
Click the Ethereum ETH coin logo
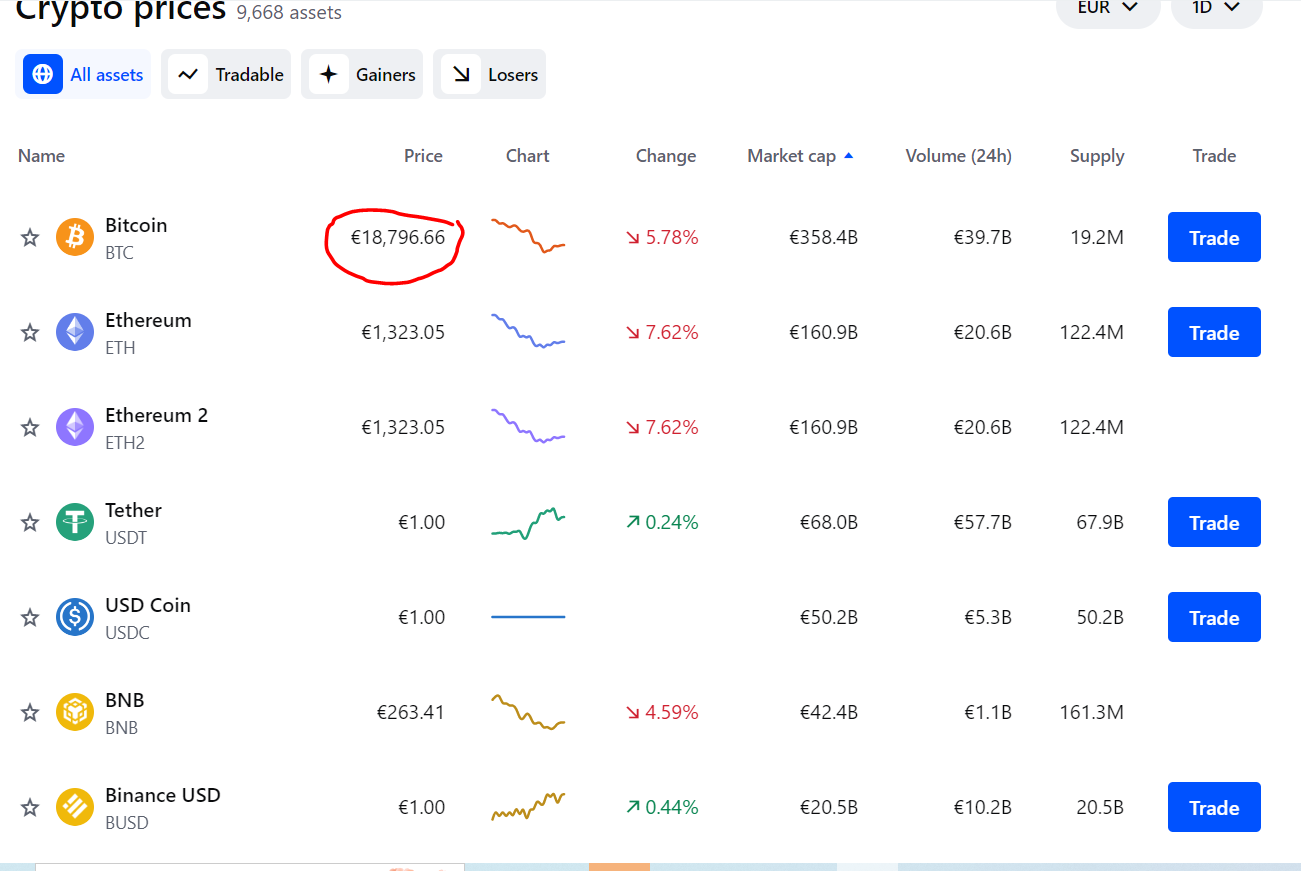pos(75,332)
